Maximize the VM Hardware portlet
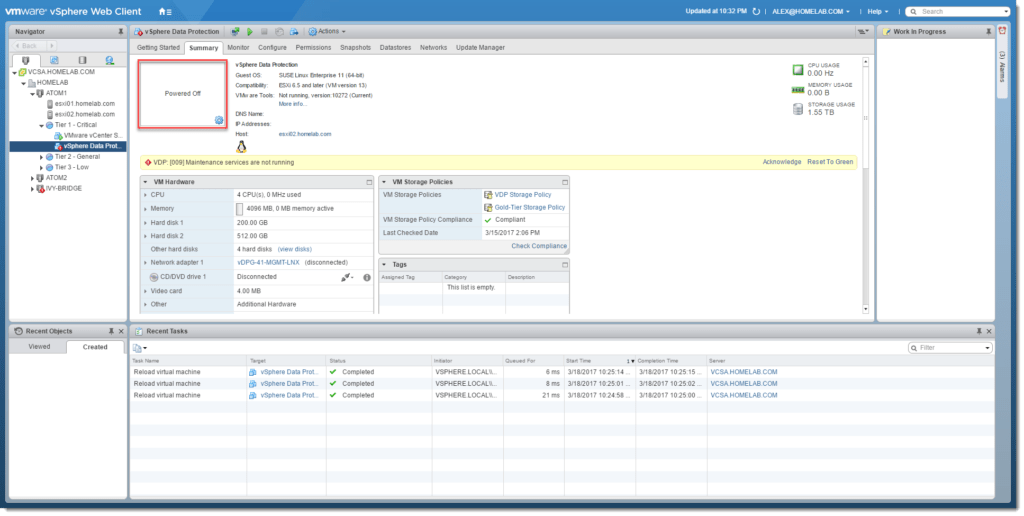The image size is (1024, 516). tap(369, 182)
